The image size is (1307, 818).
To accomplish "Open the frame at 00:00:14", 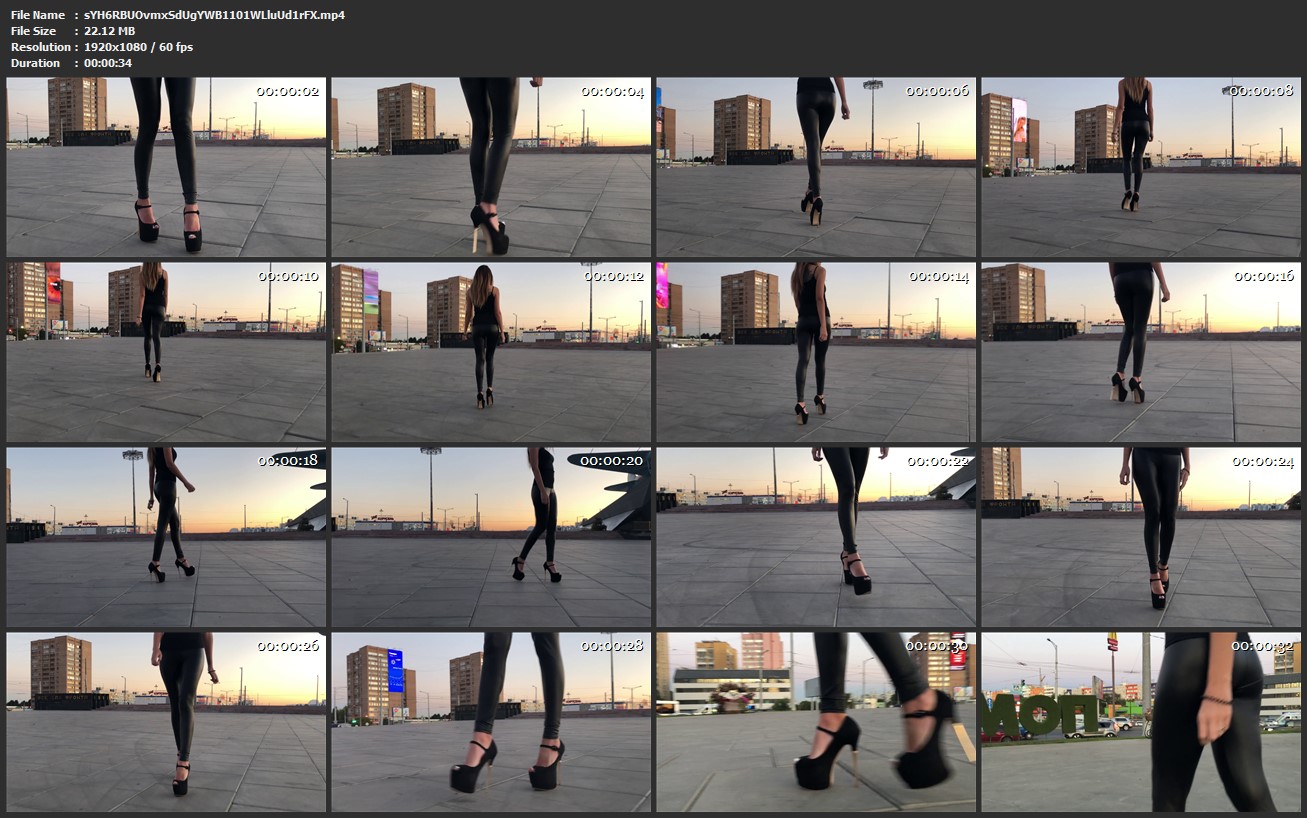I will tap(816, 352).
